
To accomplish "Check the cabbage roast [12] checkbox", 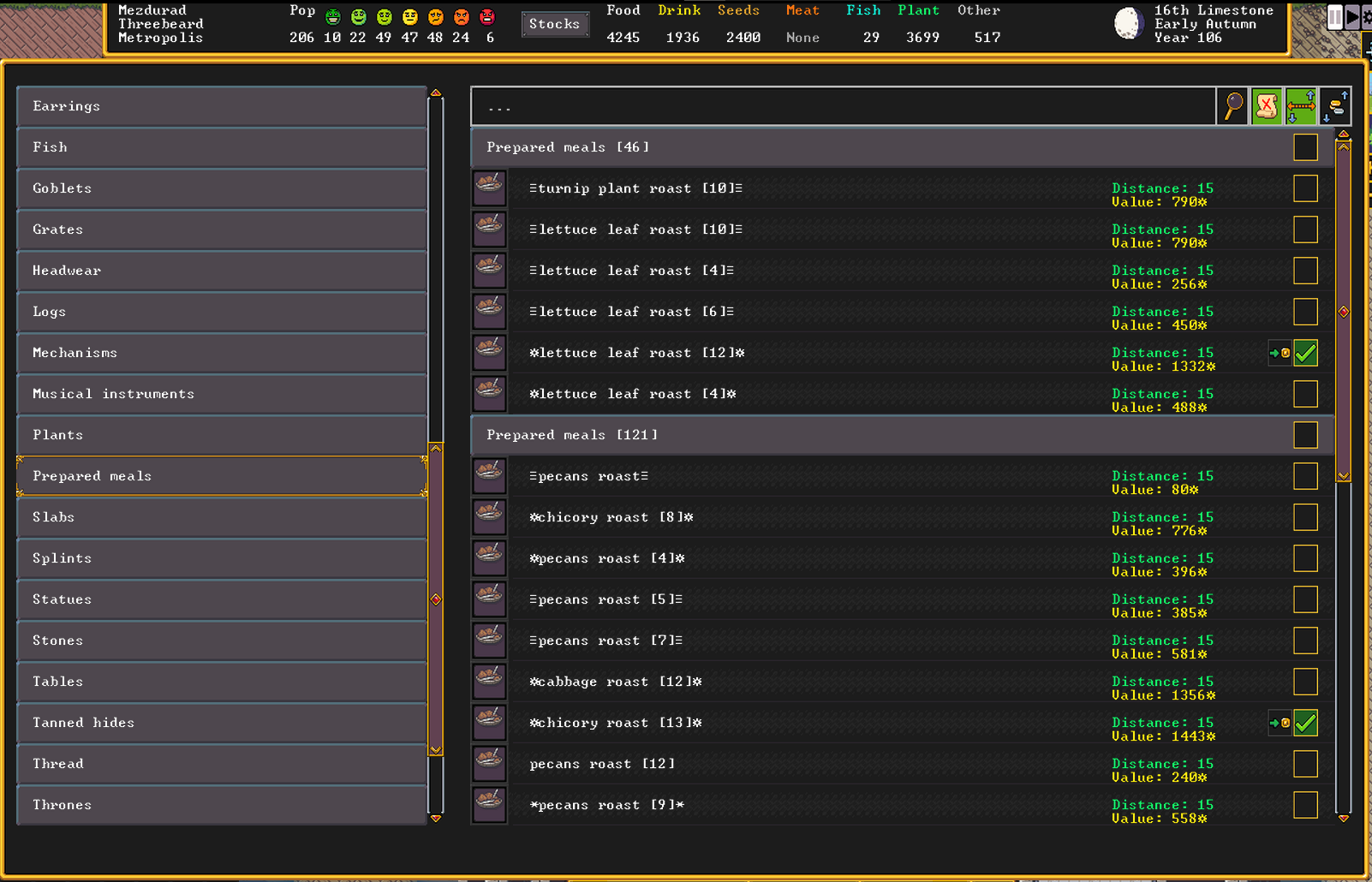I will [1305, 682].
